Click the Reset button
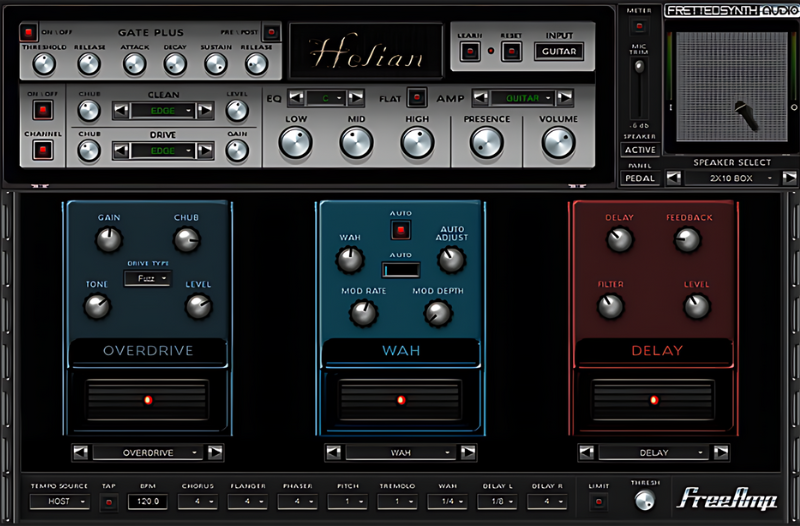 coord(511,52)
